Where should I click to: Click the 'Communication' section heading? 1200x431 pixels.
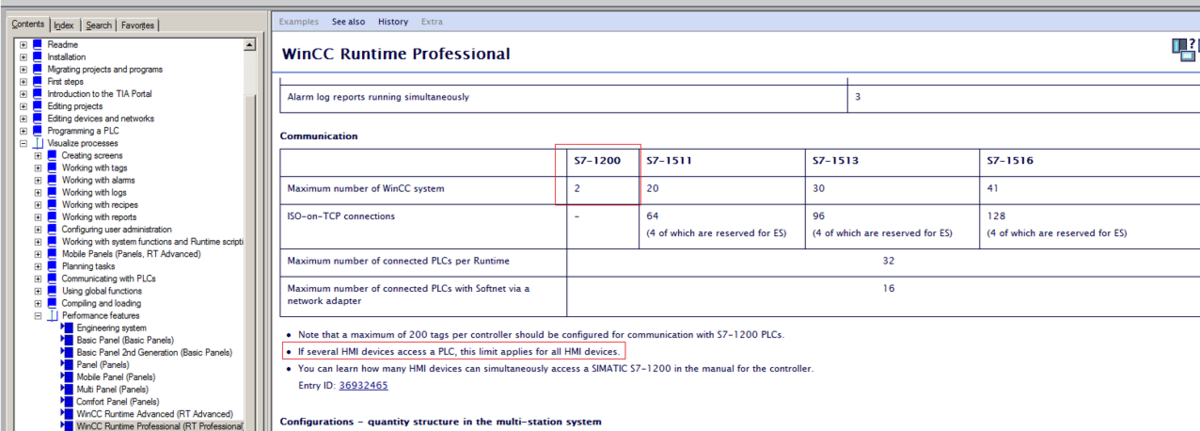pos(319,136)
